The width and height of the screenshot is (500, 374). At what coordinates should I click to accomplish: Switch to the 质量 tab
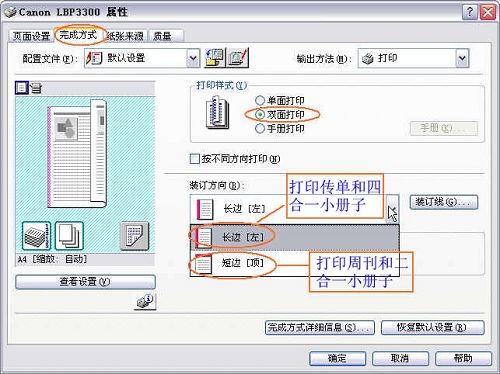(165, 36)
